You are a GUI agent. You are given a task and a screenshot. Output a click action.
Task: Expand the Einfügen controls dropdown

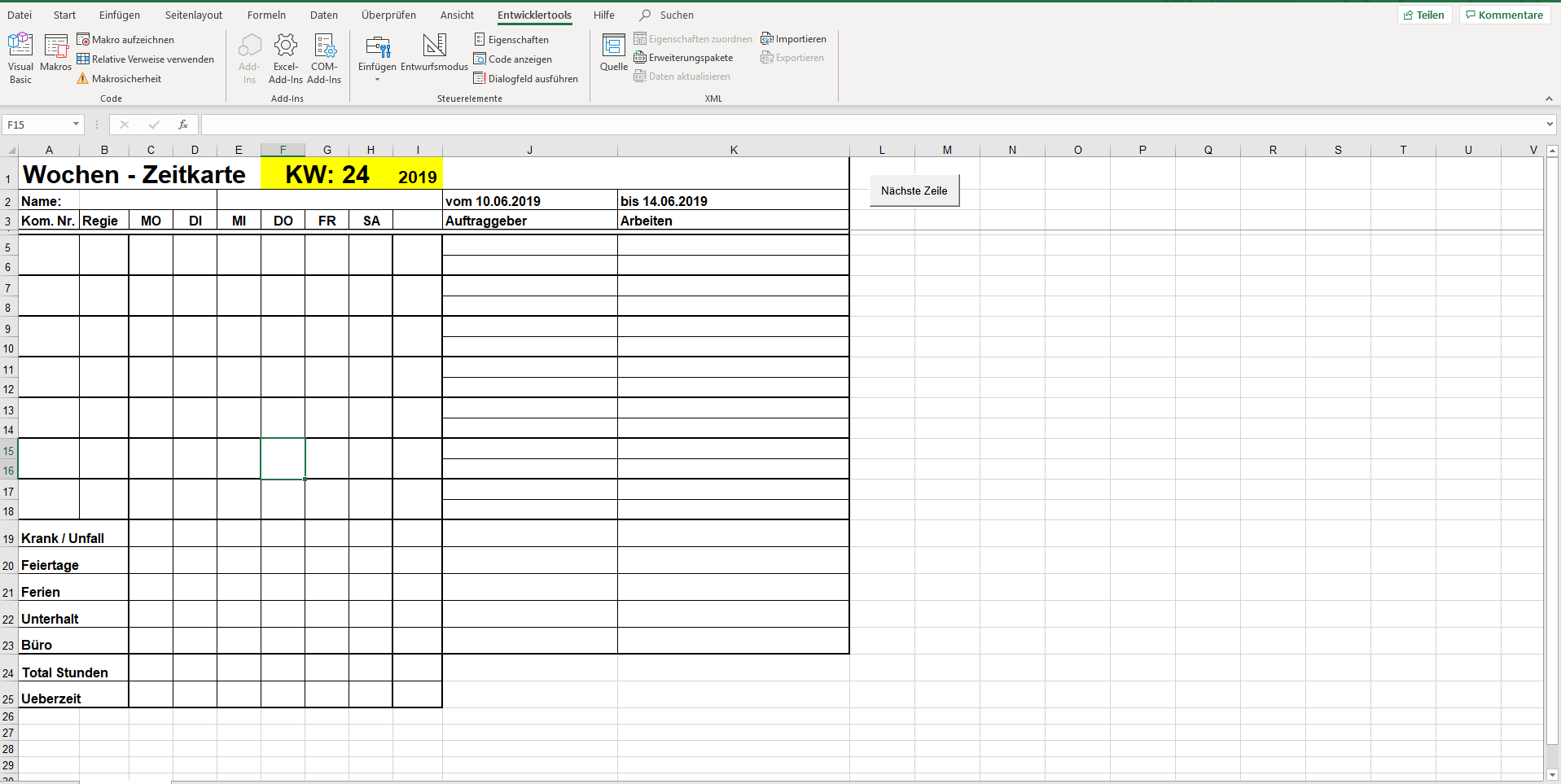pyautogui.click(x=377, y=80)
